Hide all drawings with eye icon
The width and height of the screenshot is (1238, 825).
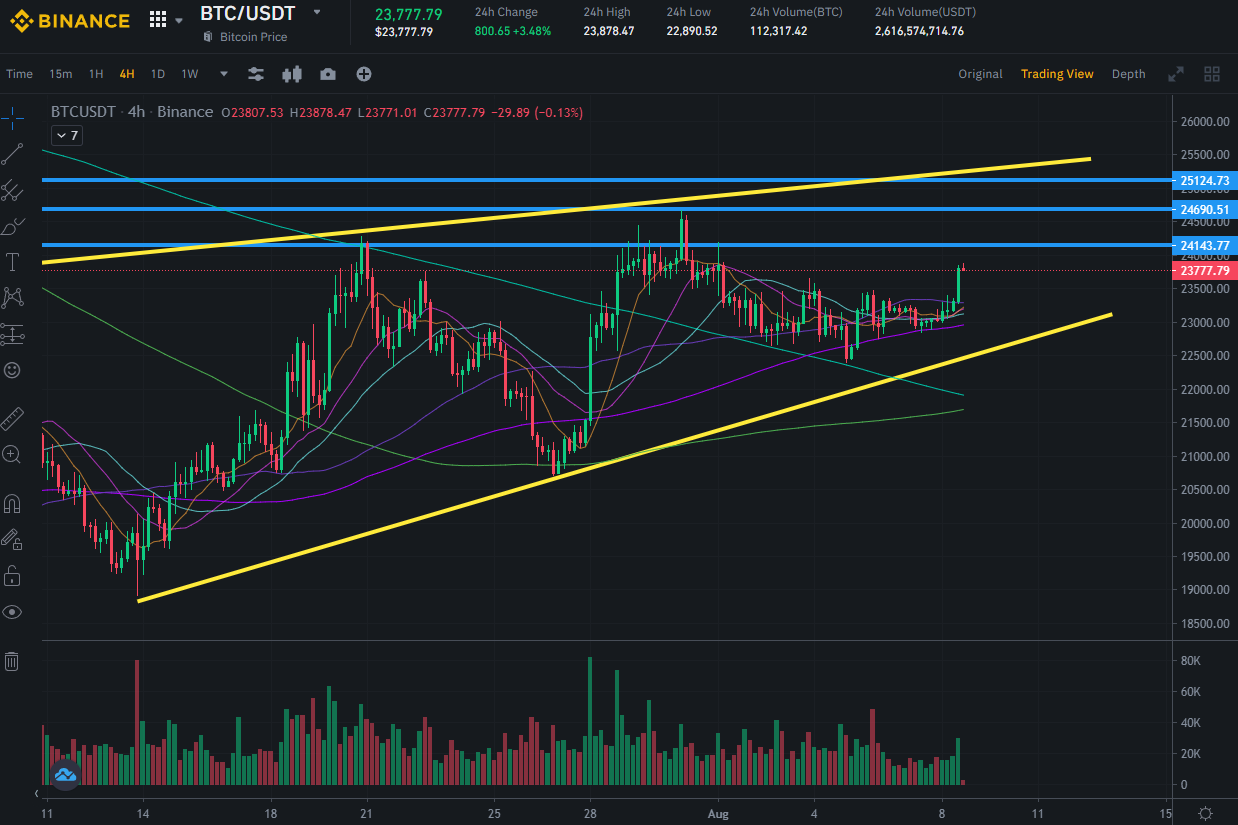coord(12,611)
